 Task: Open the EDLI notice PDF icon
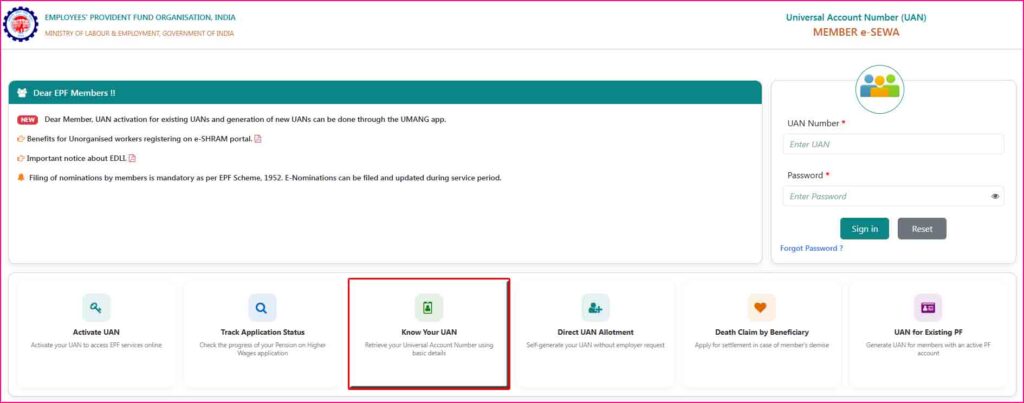(x=132, y=158)
